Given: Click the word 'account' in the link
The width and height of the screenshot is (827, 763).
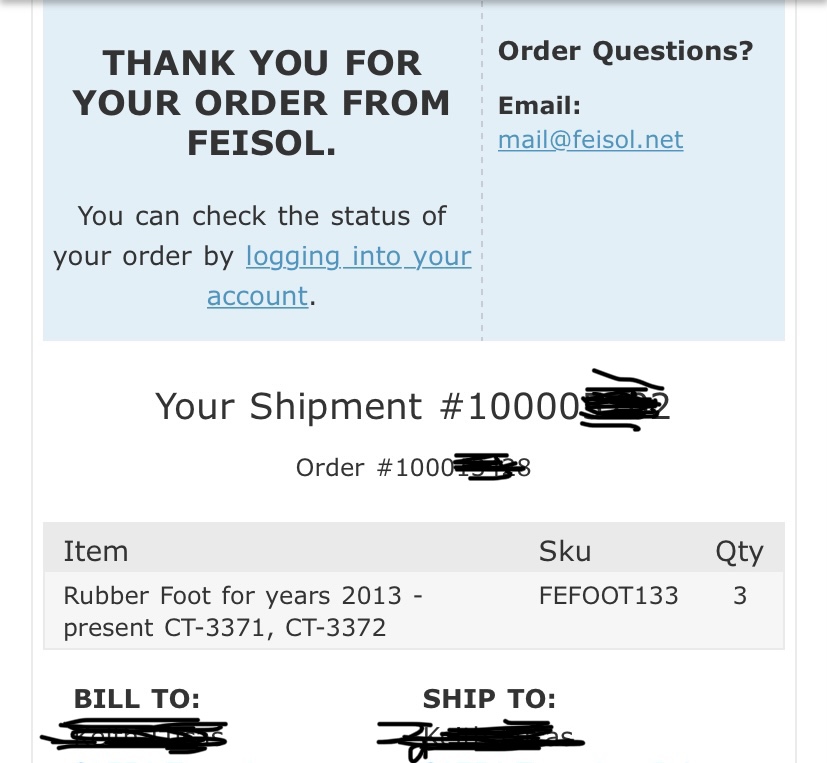Looking at the screenshot, I should [x=257, y=296].
